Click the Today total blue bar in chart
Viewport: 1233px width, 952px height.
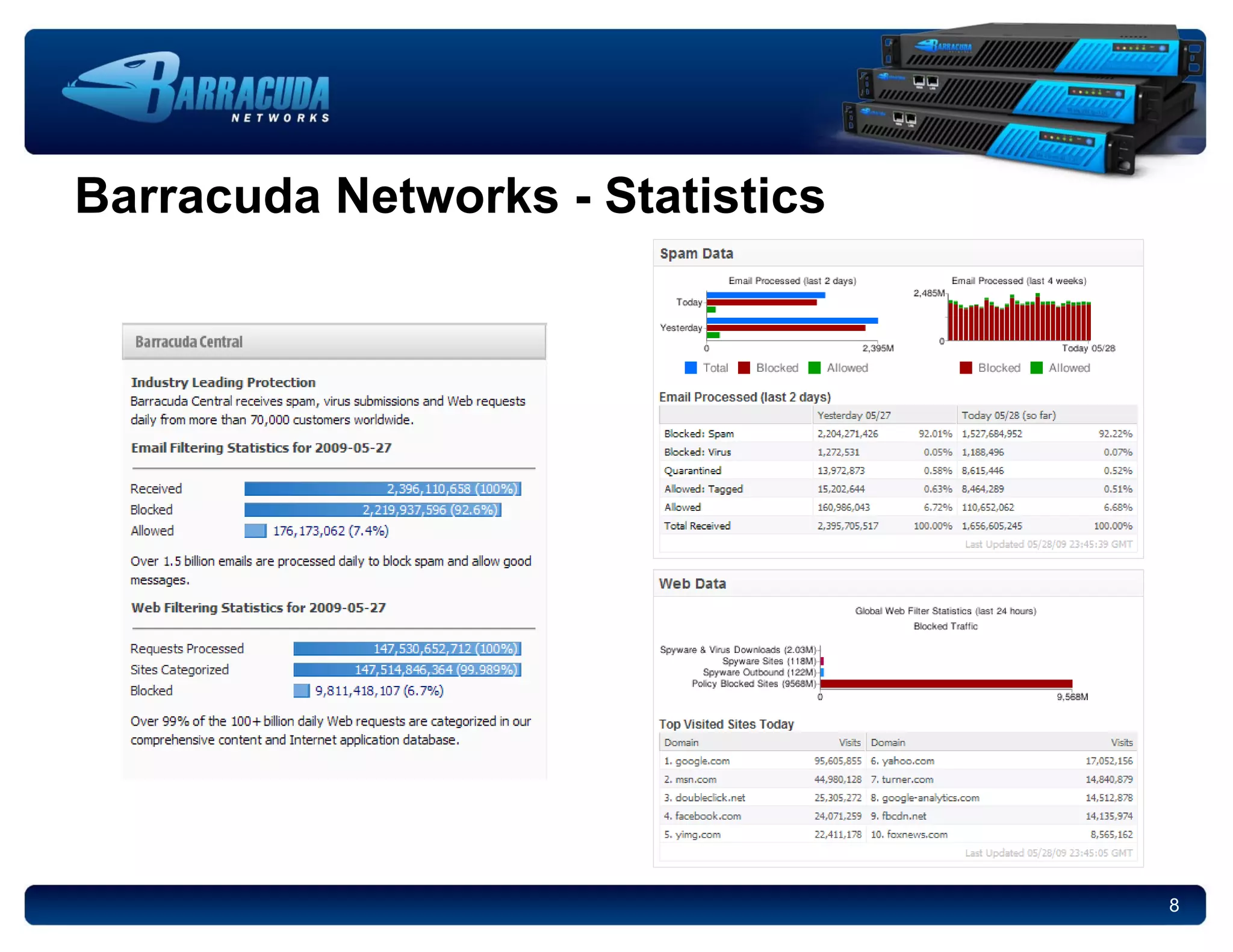(766, 295)
